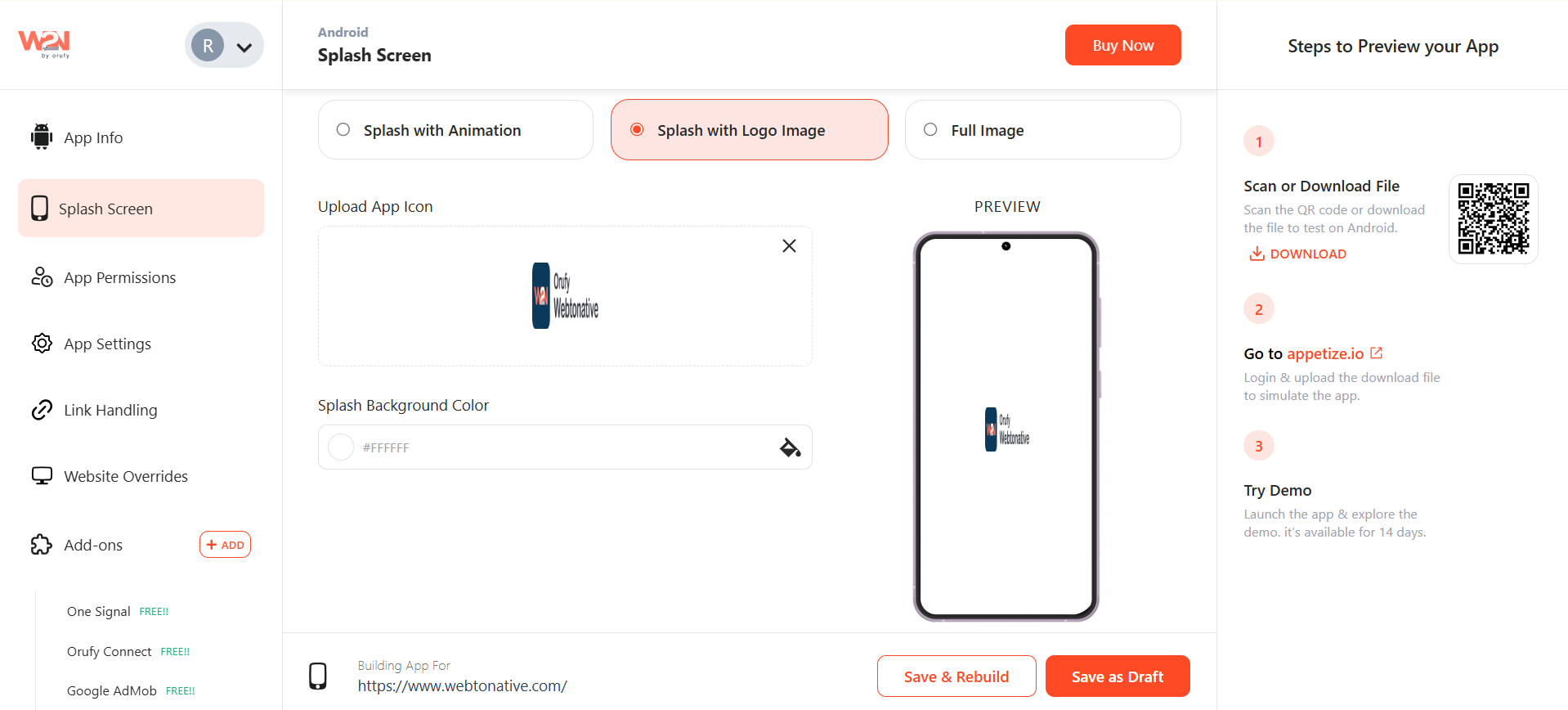Click the puzzle piece Add-ons icon
This screenshot has width=1568, height=710.
click(x=42, y=545)
